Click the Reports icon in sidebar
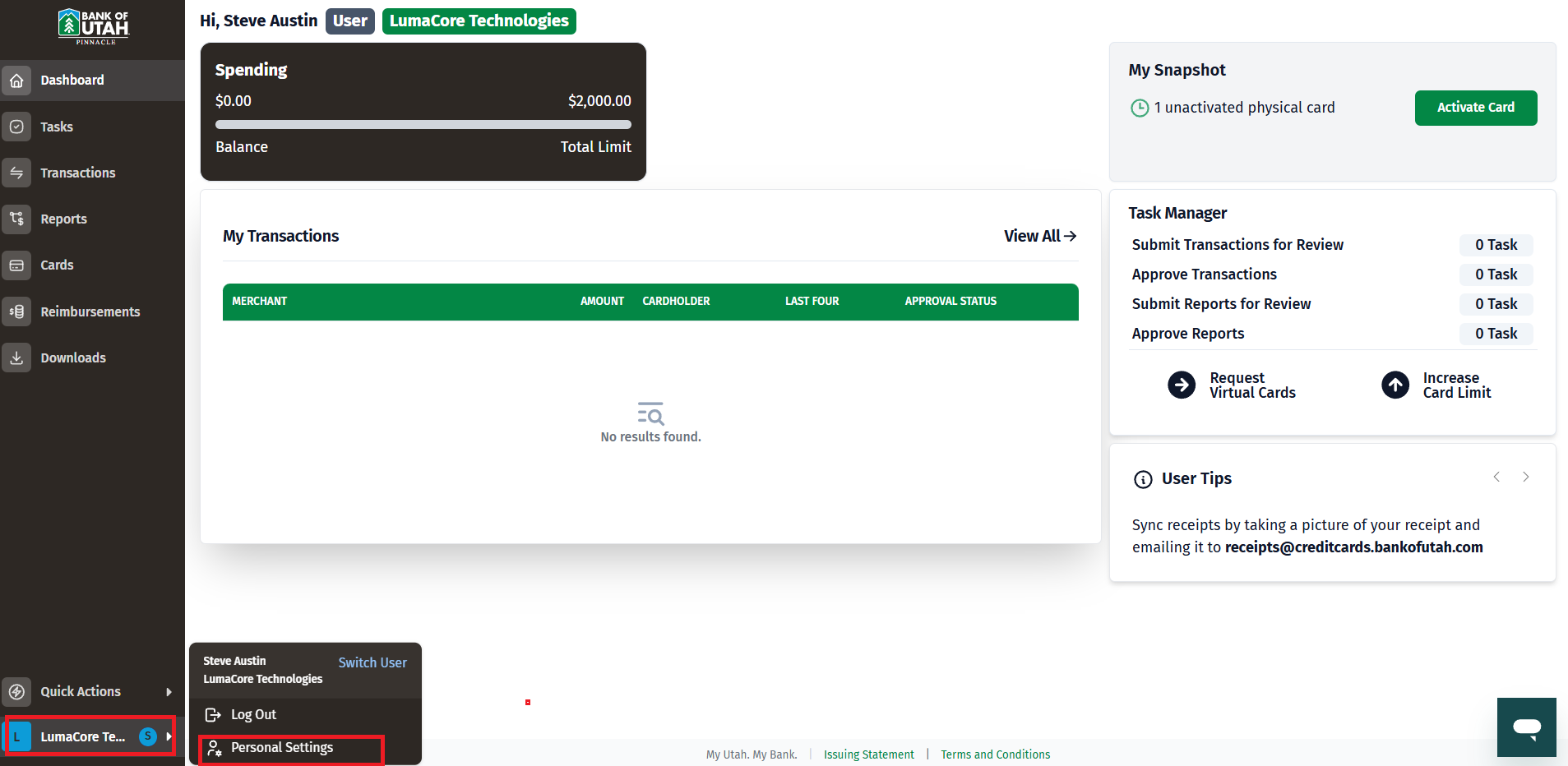 point(16,219)
